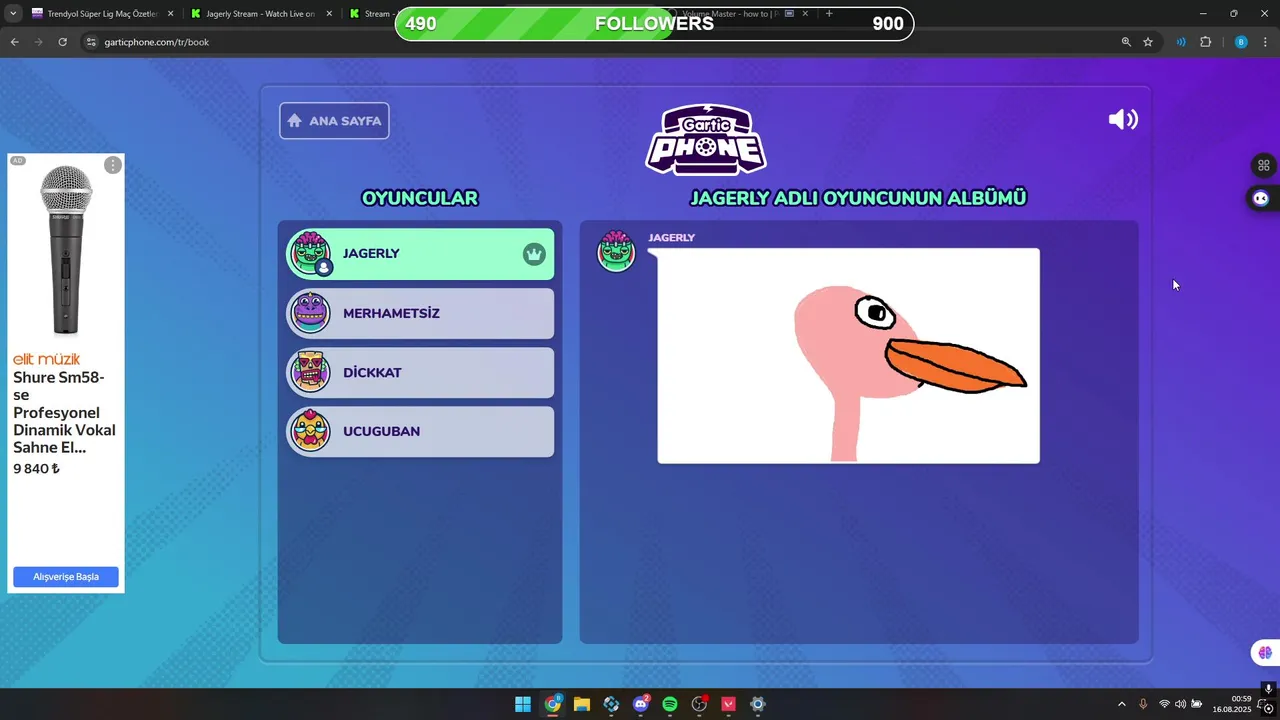Open a new browser tab
The image size is (1280, 720).
coord(829,14)
